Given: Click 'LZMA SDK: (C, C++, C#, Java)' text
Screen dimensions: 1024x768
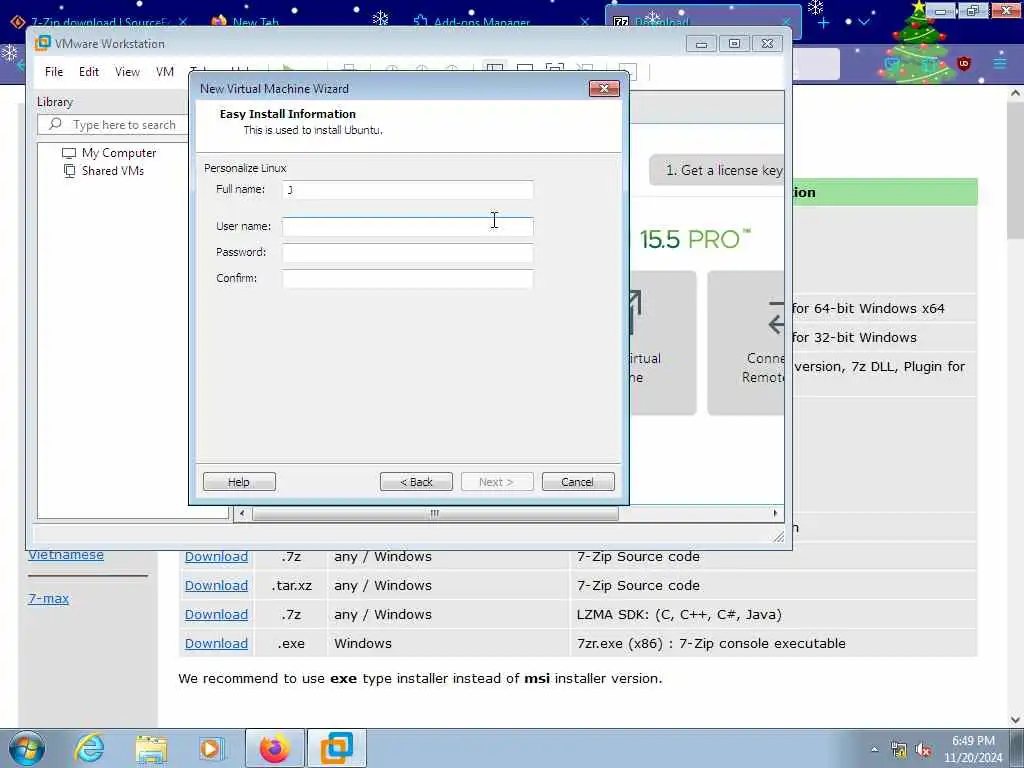Looking at the screenshot, I should pos(679,615).
